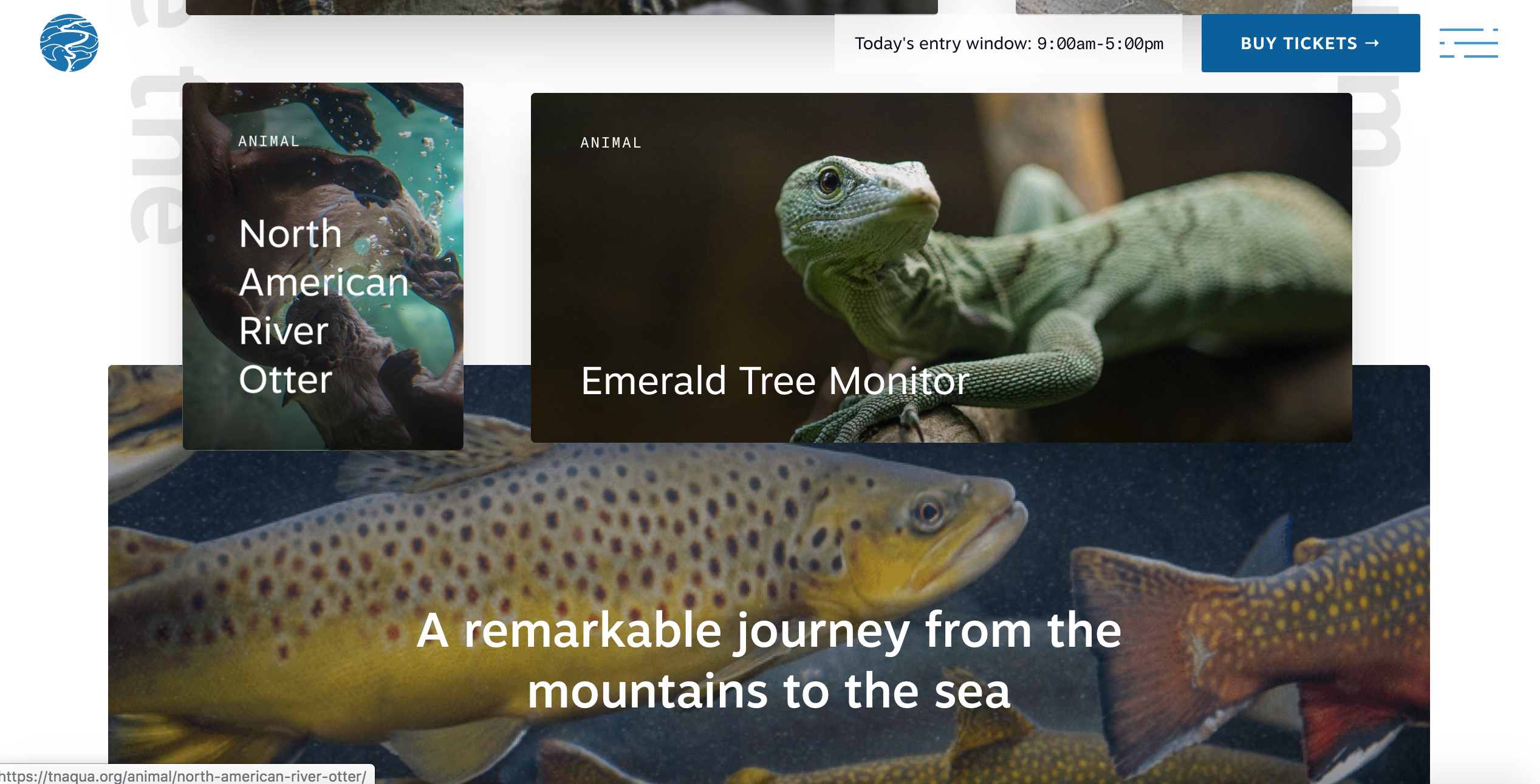Click the Animal label on otter card
The width and height of the screenshot is (1540, 784).
[269, 141]
